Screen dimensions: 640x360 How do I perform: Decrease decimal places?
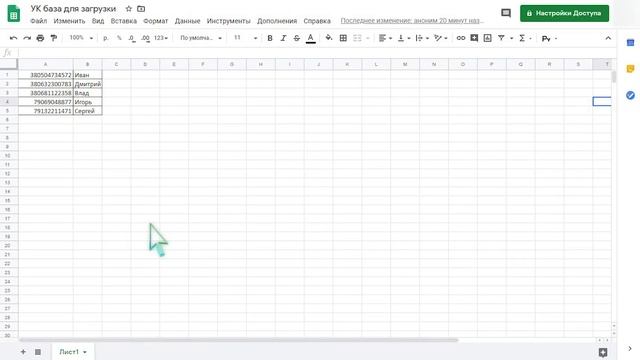coord(132,38)
